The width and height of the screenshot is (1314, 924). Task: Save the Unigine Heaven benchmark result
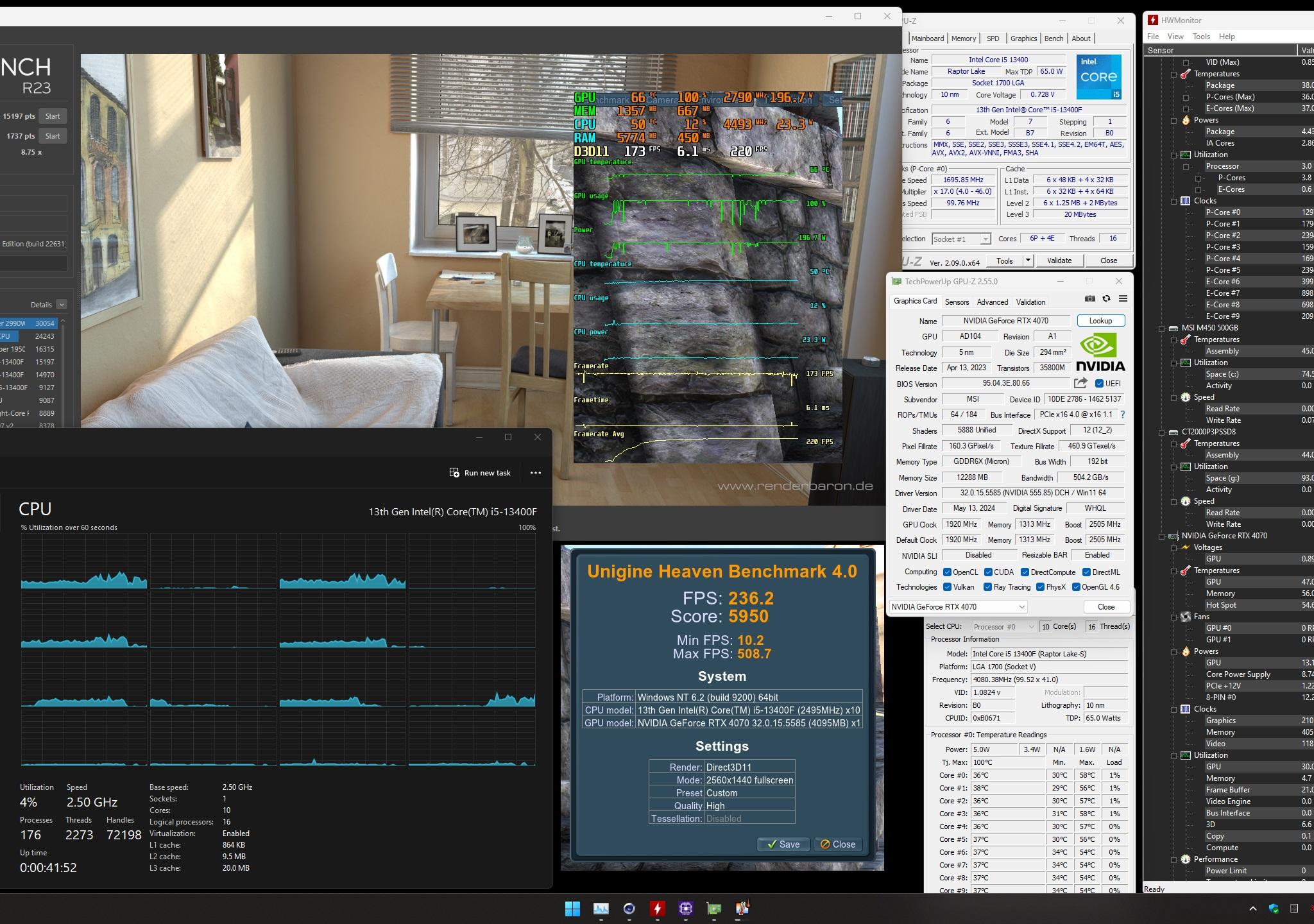pos(783,844)
